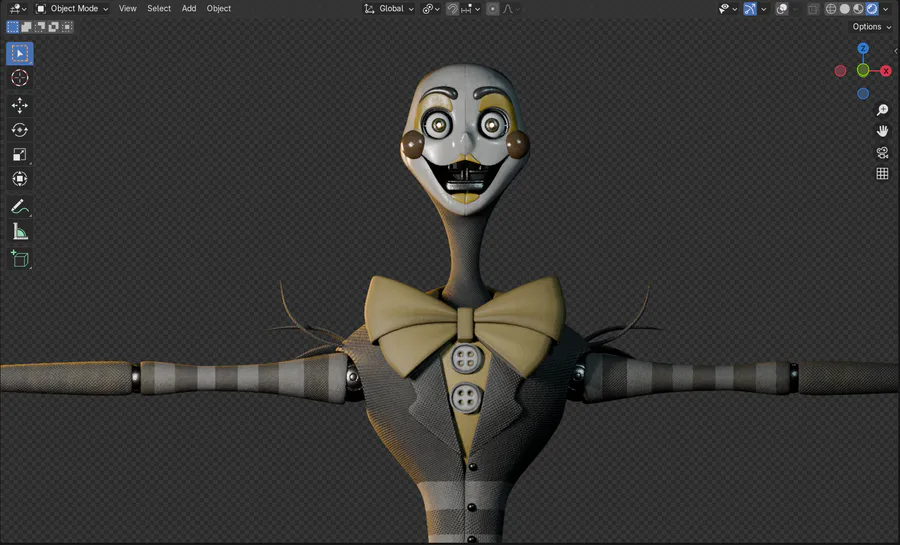This screenshot has width=900, height=545.
Task: Select set new selection mode
Action: click(x=13, y=27)
